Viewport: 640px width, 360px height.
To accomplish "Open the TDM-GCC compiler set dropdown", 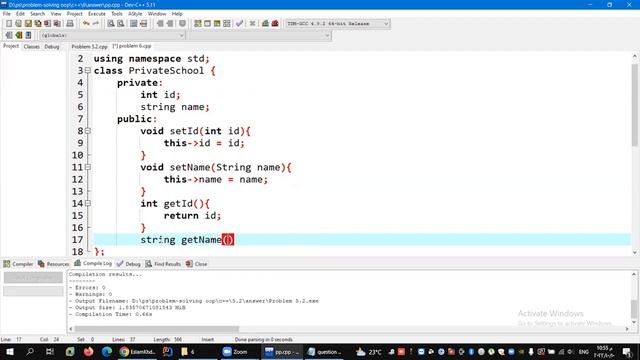I will coord(337,24).
